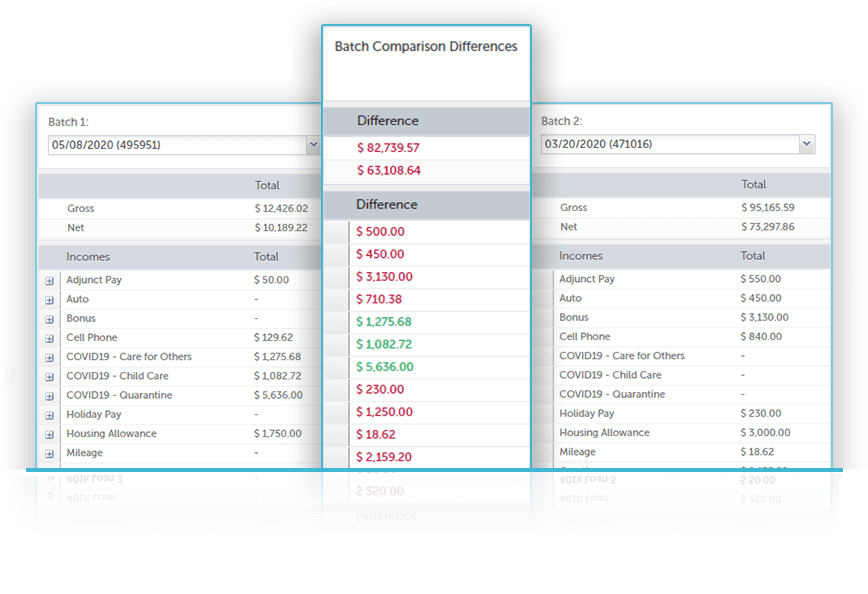This screenshot has width=868, height=594.
Task: Click Batch 2 Bonus amount $ 3,130.00
Action: pos(764,317)
